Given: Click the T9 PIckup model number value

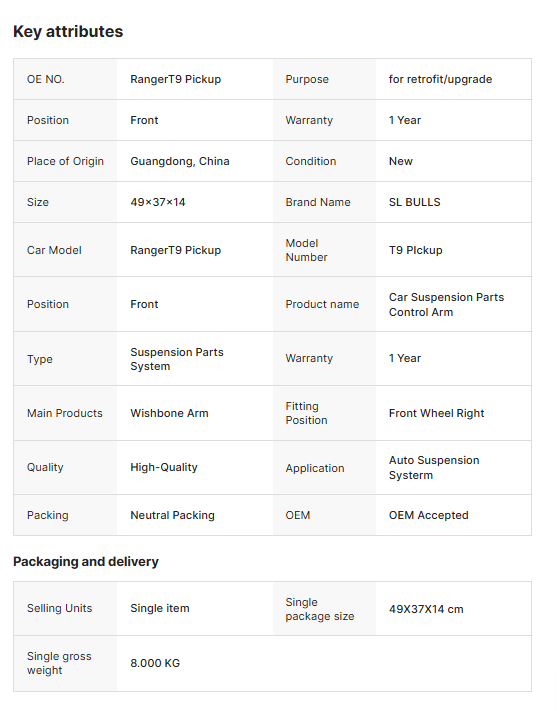Looking at the screenshot, I should tap(415, 250).
